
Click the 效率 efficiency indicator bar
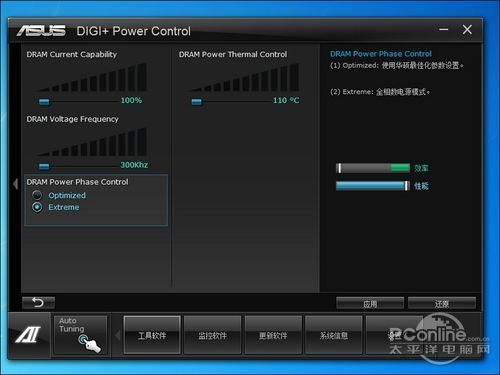[x=373, y=168]
